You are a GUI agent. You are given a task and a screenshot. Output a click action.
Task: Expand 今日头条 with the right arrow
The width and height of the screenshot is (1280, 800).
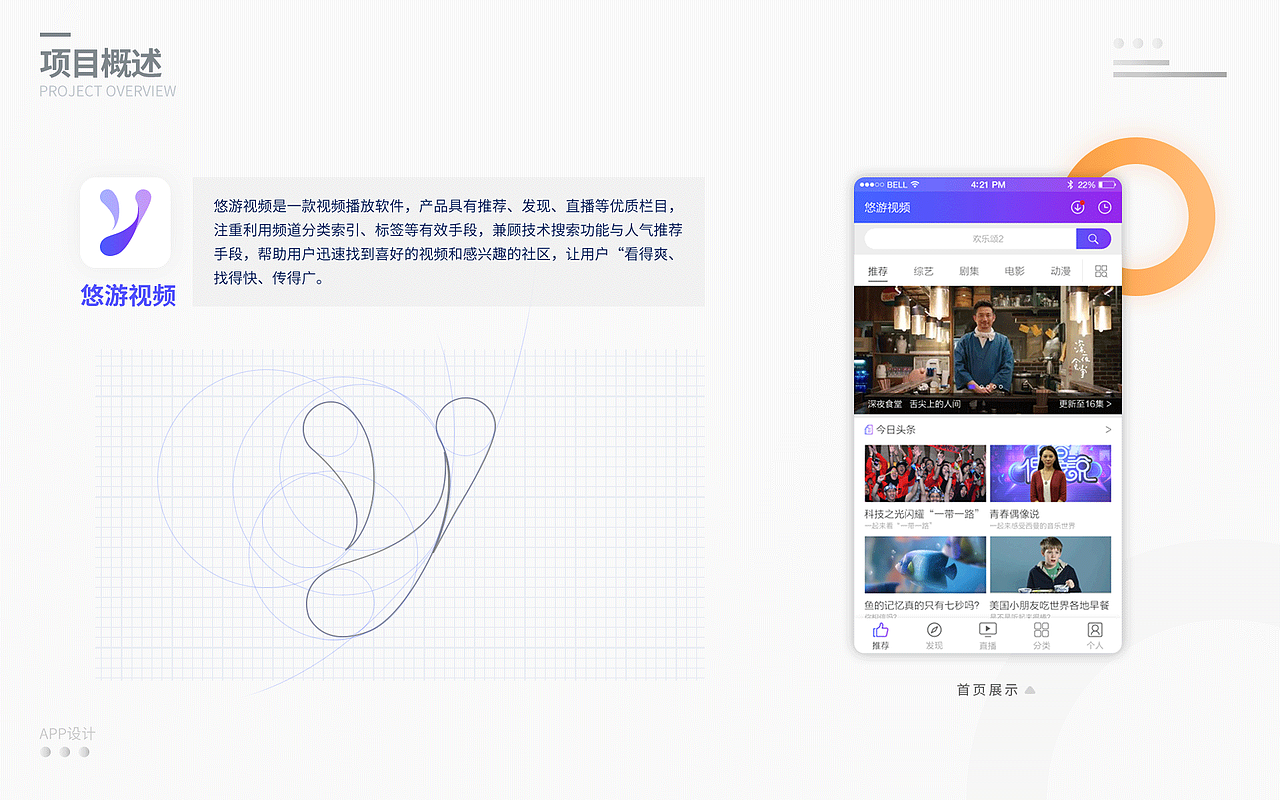1107,430
